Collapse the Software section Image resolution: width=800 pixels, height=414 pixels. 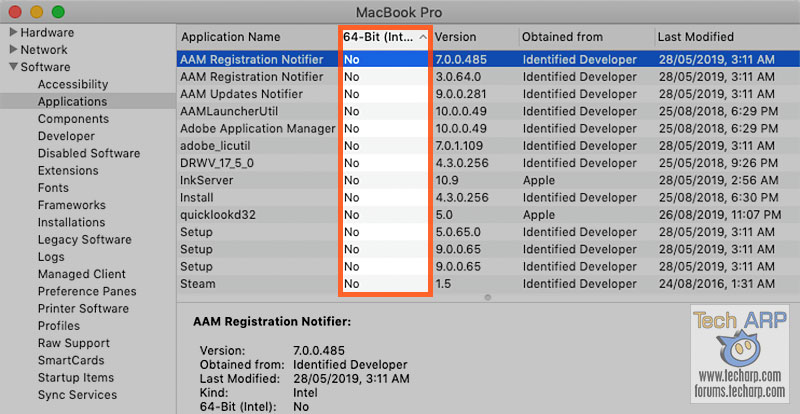[13, 67]
